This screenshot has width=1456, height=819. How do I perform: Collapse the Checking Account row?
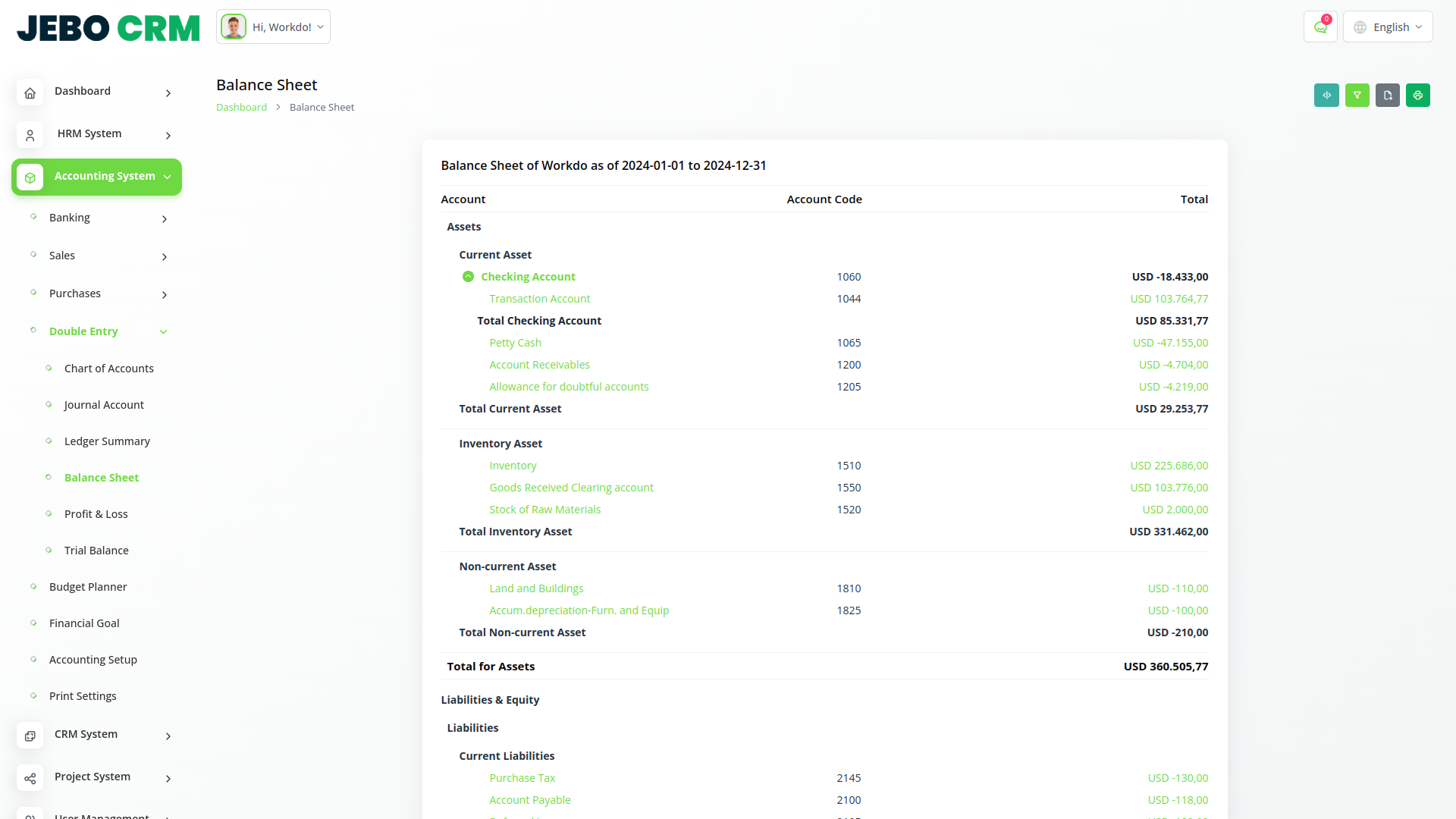pyautogui.click(x=468, y=277)
